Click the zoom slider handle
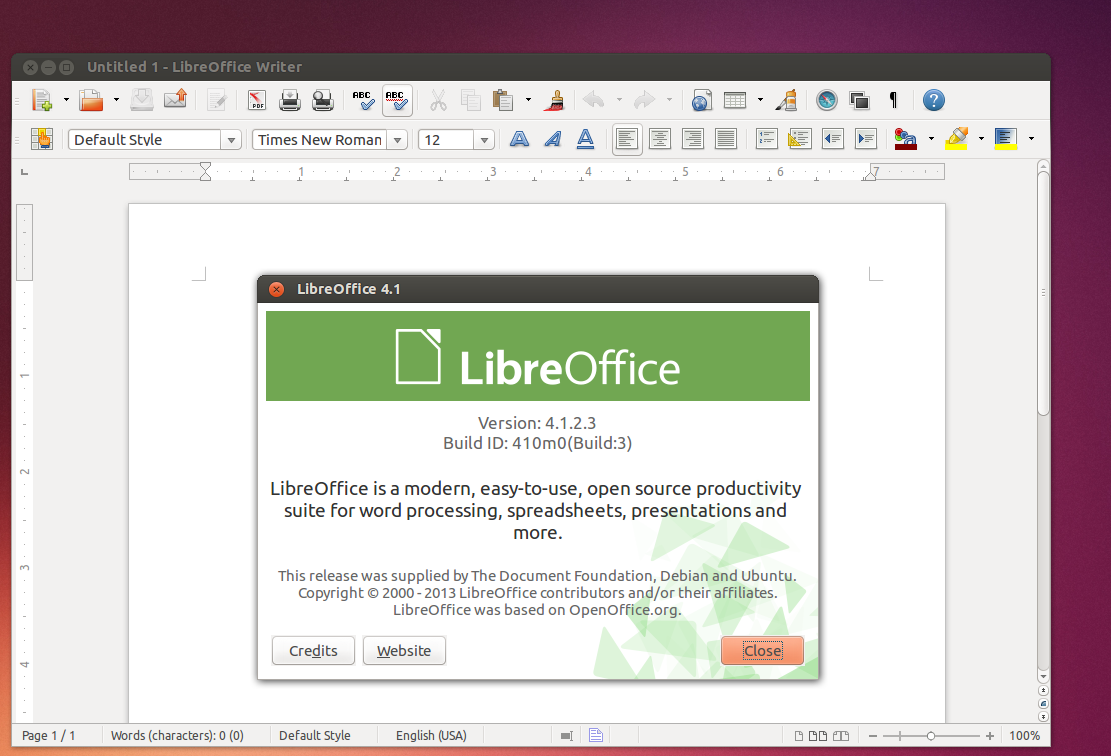This screenshot has height=756, width=1111. (x=931, y=736)
